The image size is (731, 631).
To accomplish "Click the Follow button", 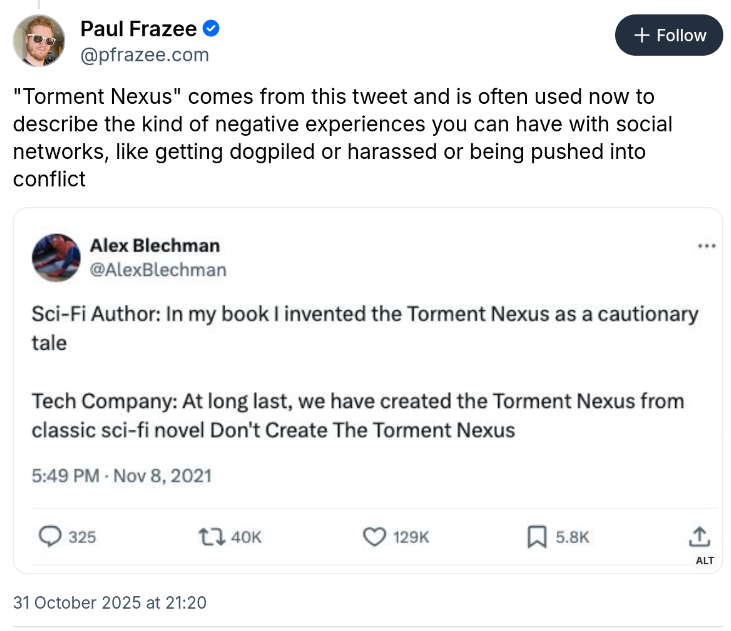I will (669, 35).
